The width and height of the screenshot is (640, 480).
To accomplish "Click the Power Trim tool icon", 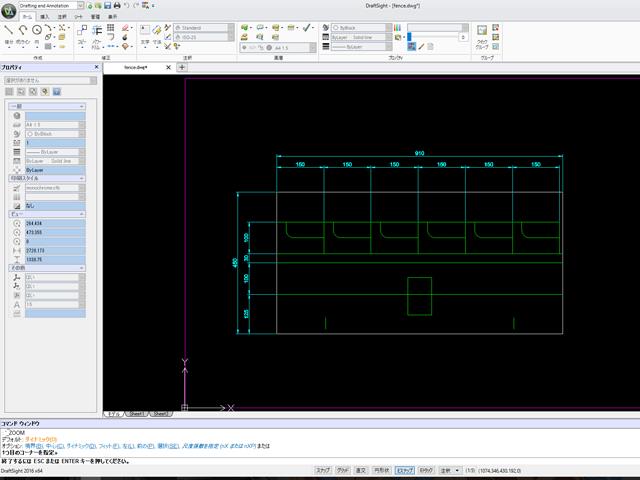I will (x=97, y=30).
